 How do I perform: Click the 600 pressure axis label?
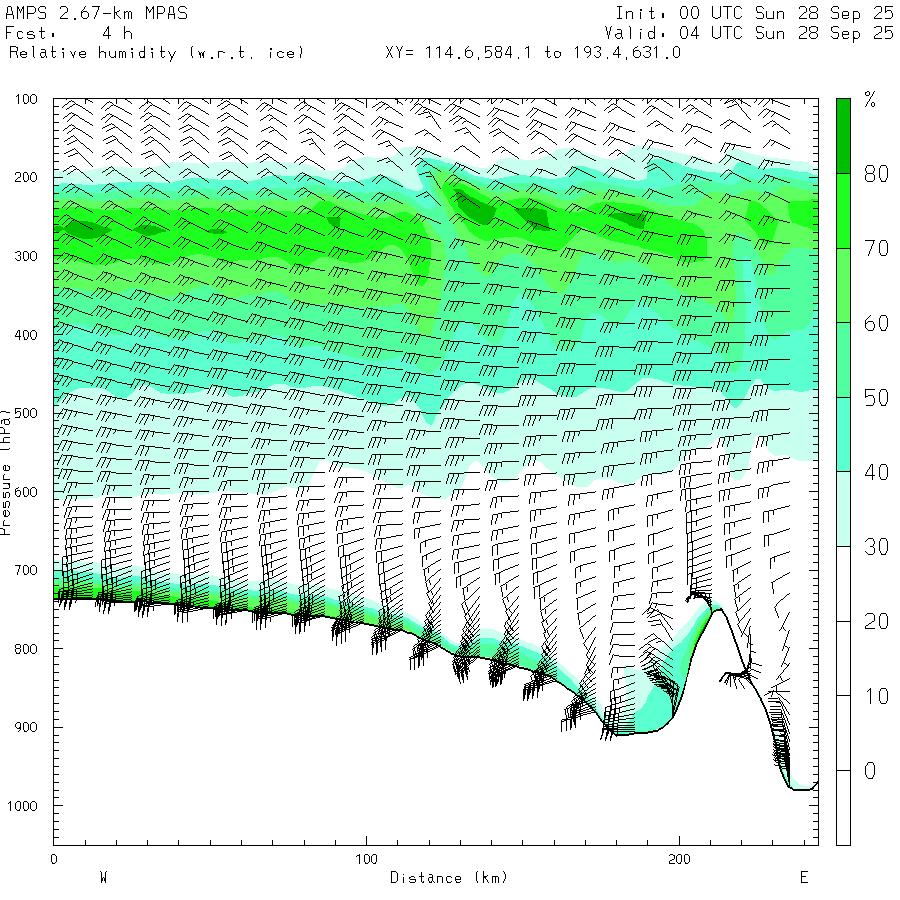[x=26, y=492]
